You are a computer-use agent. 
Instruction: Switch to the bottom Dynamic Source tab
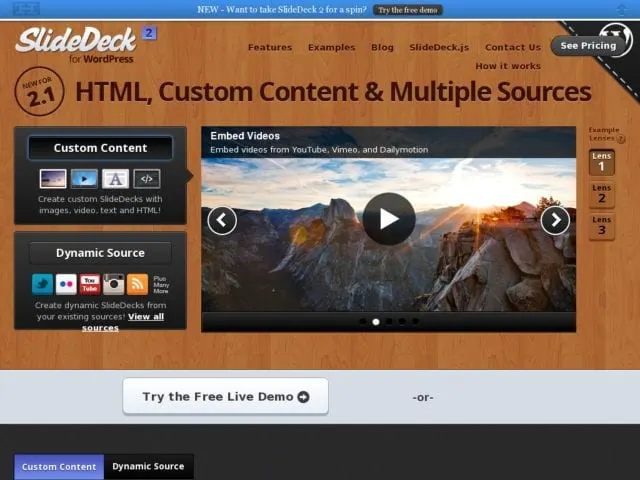149,467
